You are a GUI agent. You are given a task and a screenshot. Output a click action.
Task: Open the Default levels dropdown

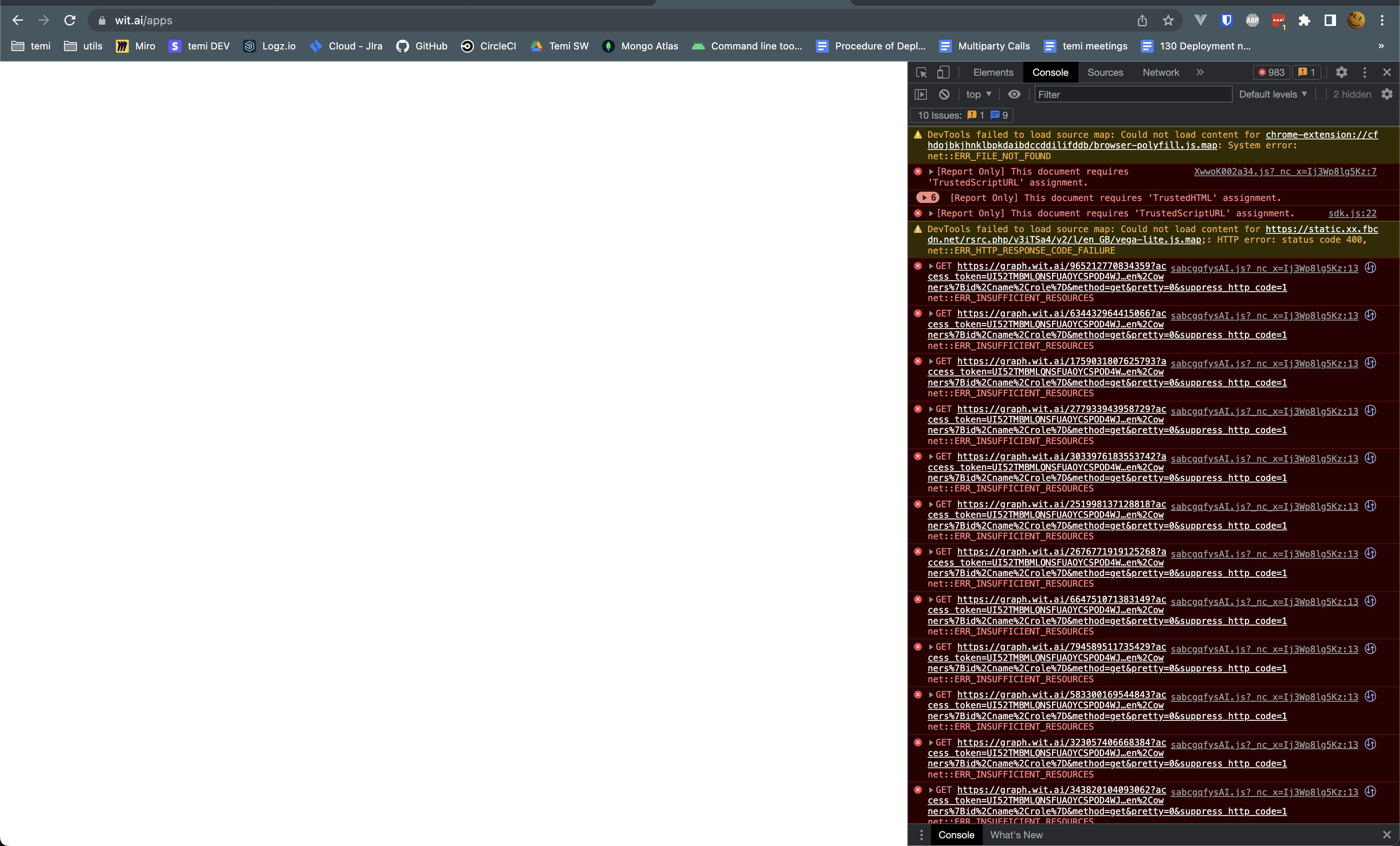tap(1273, 94)
